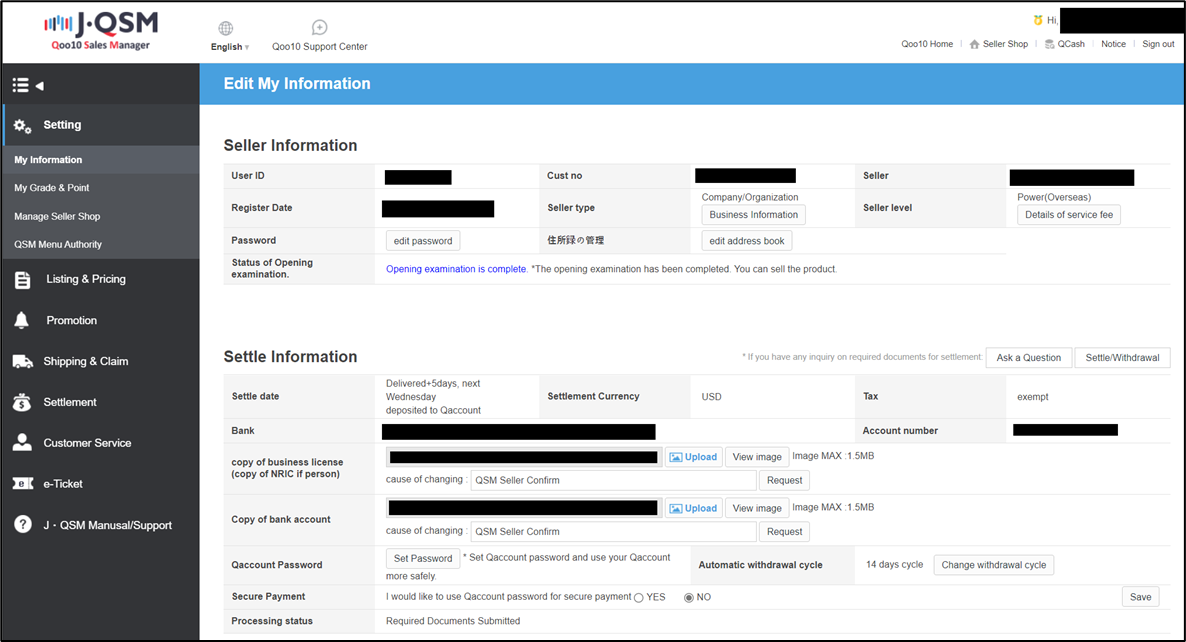Open Qoo10 Support Center chat icon
The width and height of the screenshot is (1186, 642).
tap(319, 28)
